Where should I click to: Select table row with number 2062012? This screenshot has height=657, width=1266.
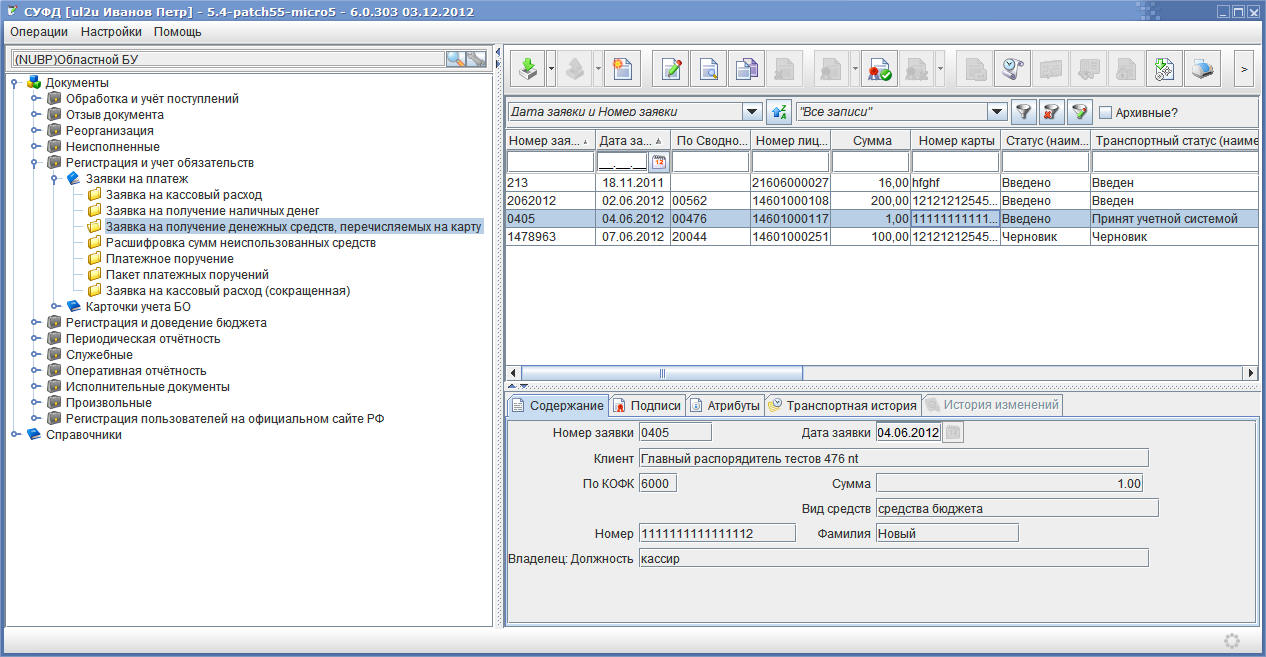[881, 201]
